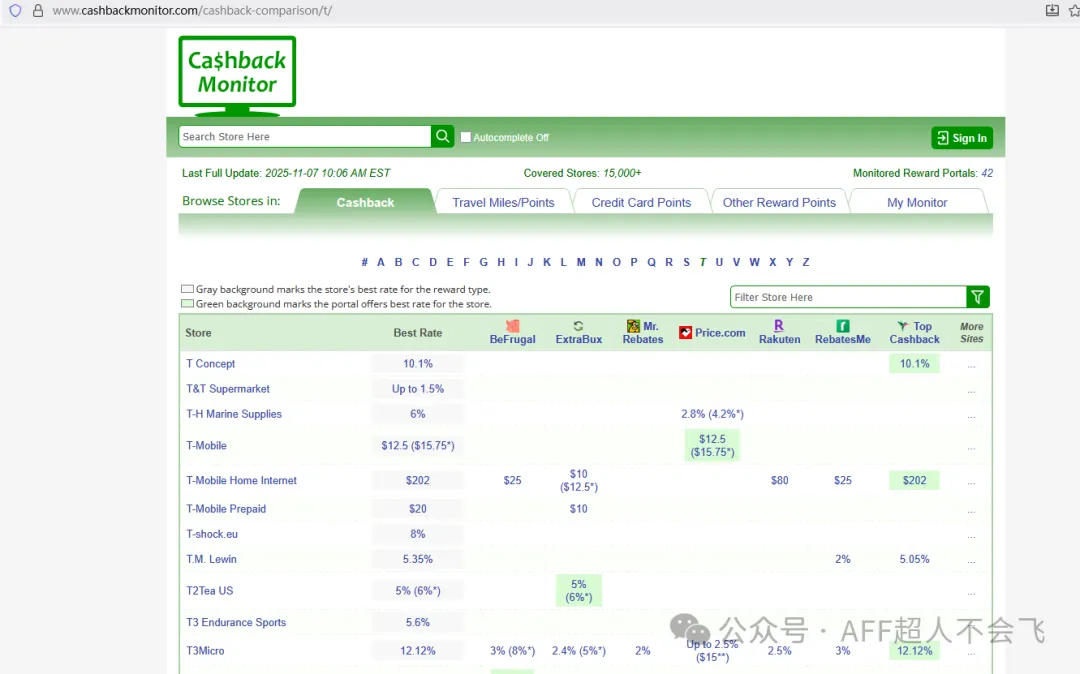Viewport: 1080px width, 674px height.
Task: Click the Sign In button
Action: tap(961, 138)
